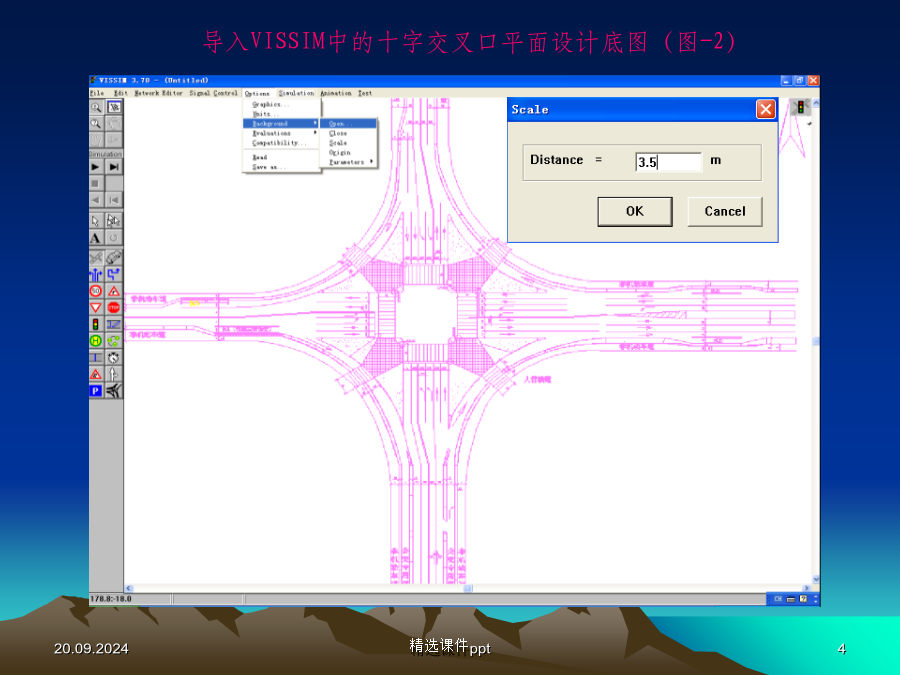Select the transit stop H icon
900x675 pixels.
click(96, 341)
